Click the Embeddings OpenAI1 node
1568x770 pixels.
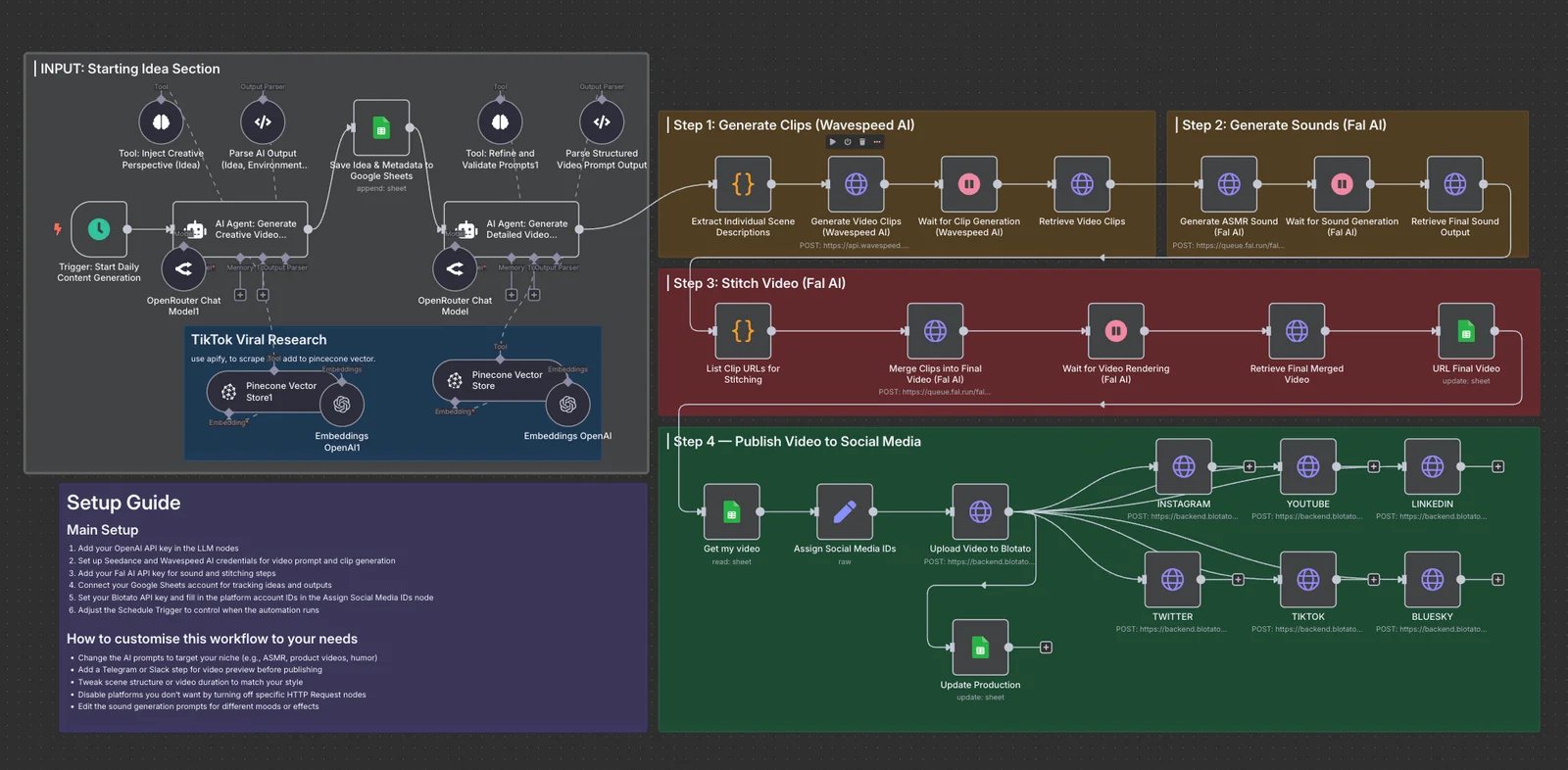click(x=342, y=404)
